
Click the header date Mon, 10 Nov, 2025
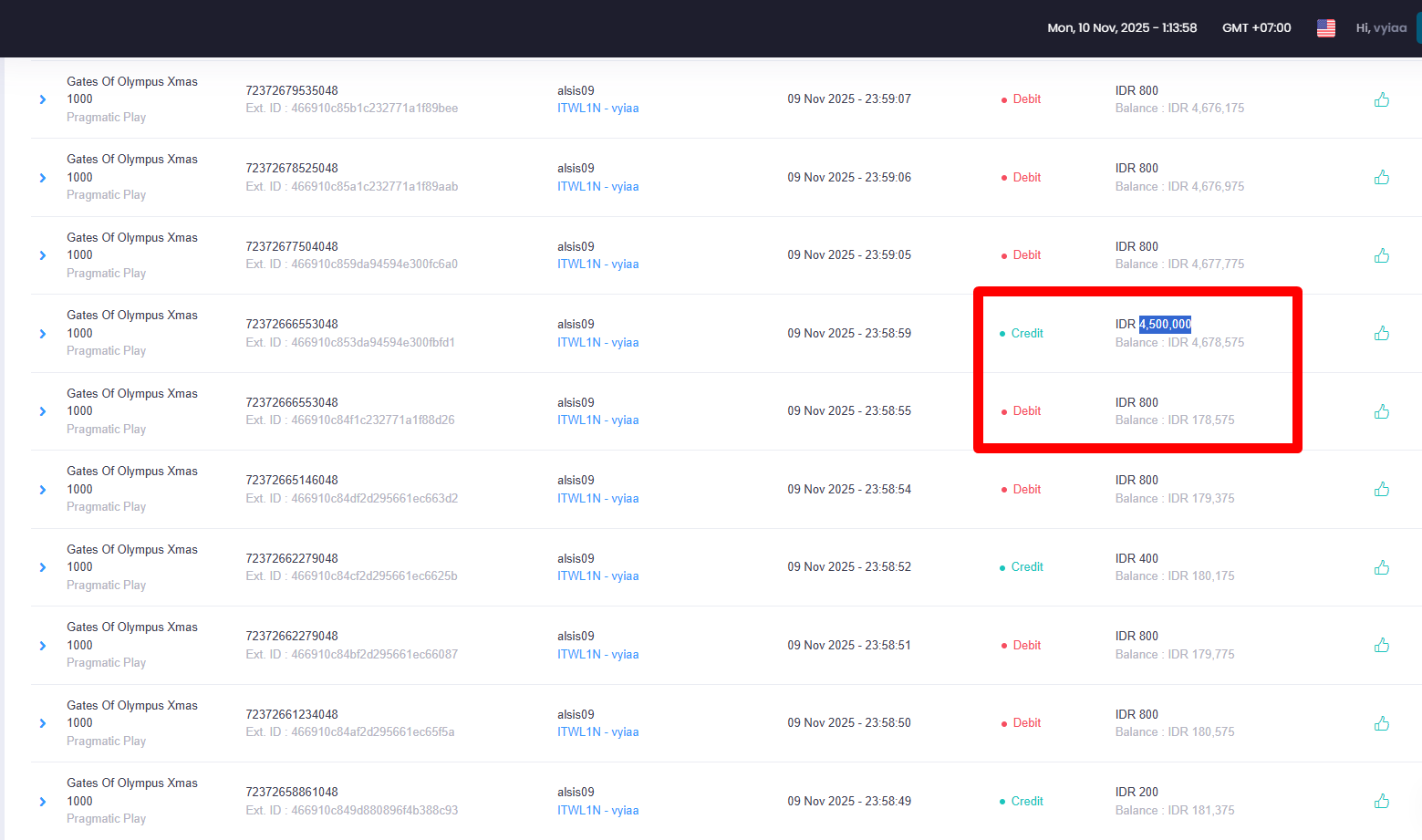tap(1098, 28)
